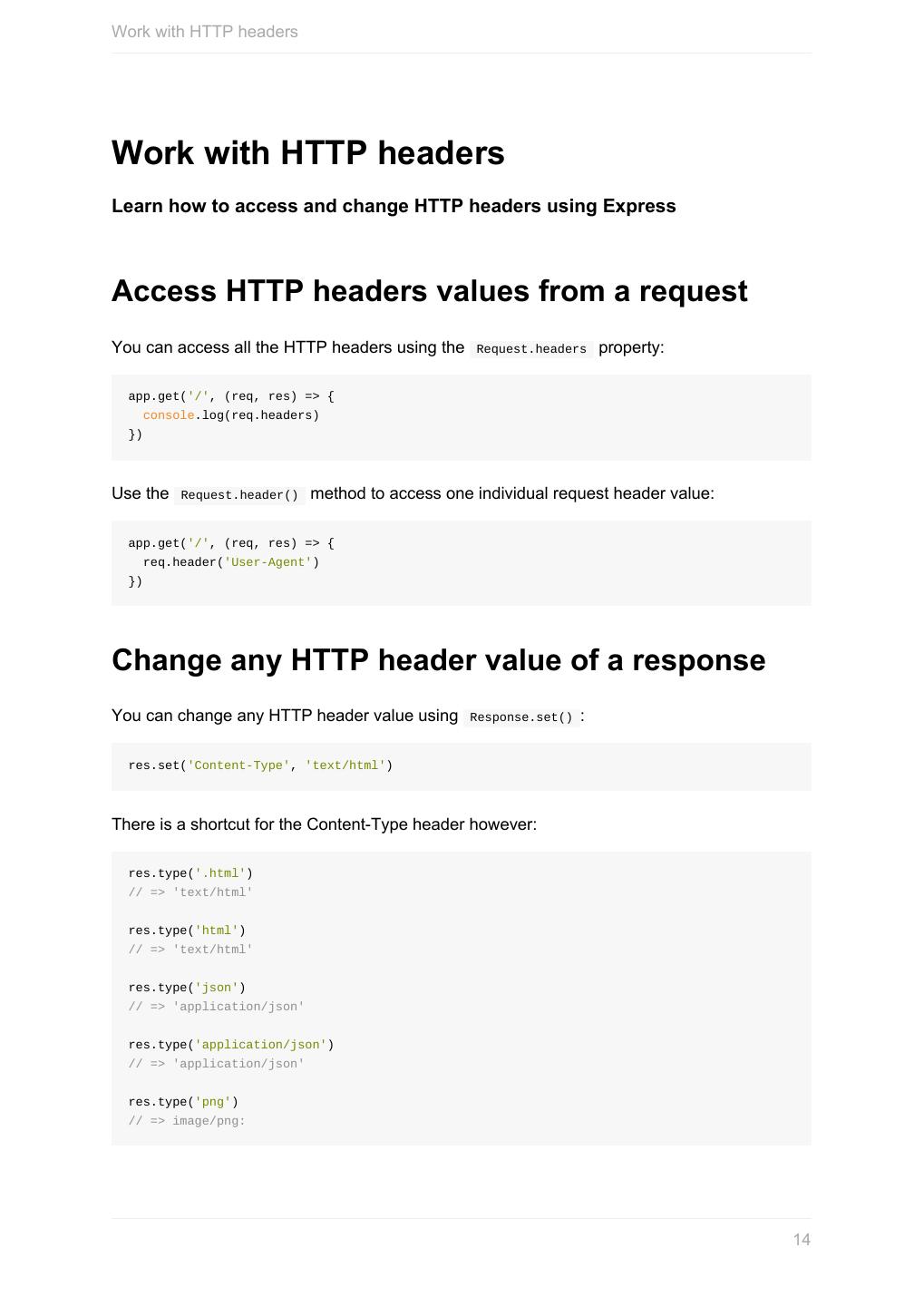The image size is (924, 1306).
Task: Click the first app.get code line
Action: 231,396
